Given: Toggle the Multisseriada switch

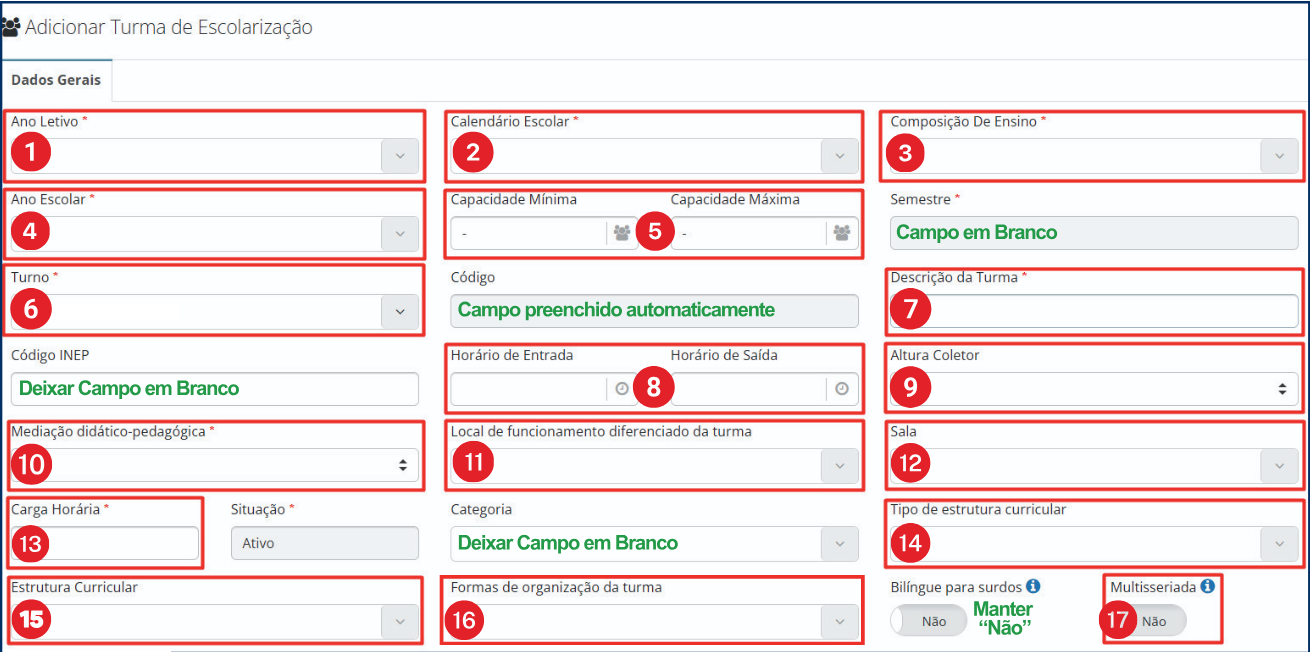Looking at the screenshot, I should (1150, 621).
